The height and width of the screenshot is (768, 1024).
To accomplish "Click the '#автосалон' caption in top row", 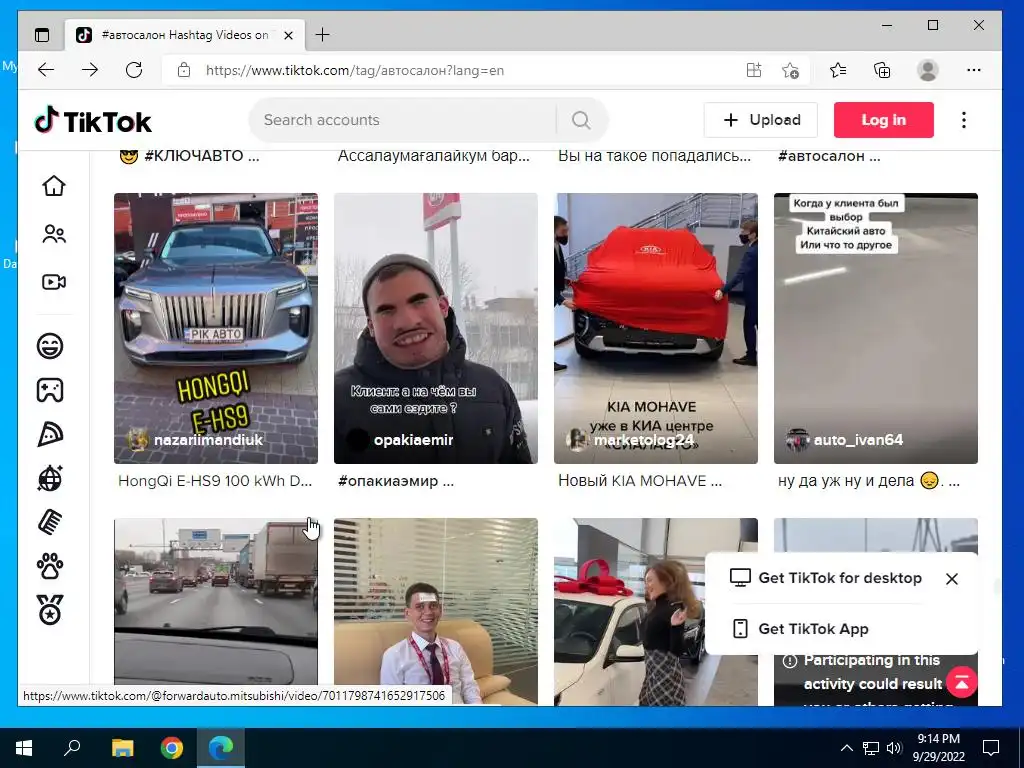I will (829, 156).
